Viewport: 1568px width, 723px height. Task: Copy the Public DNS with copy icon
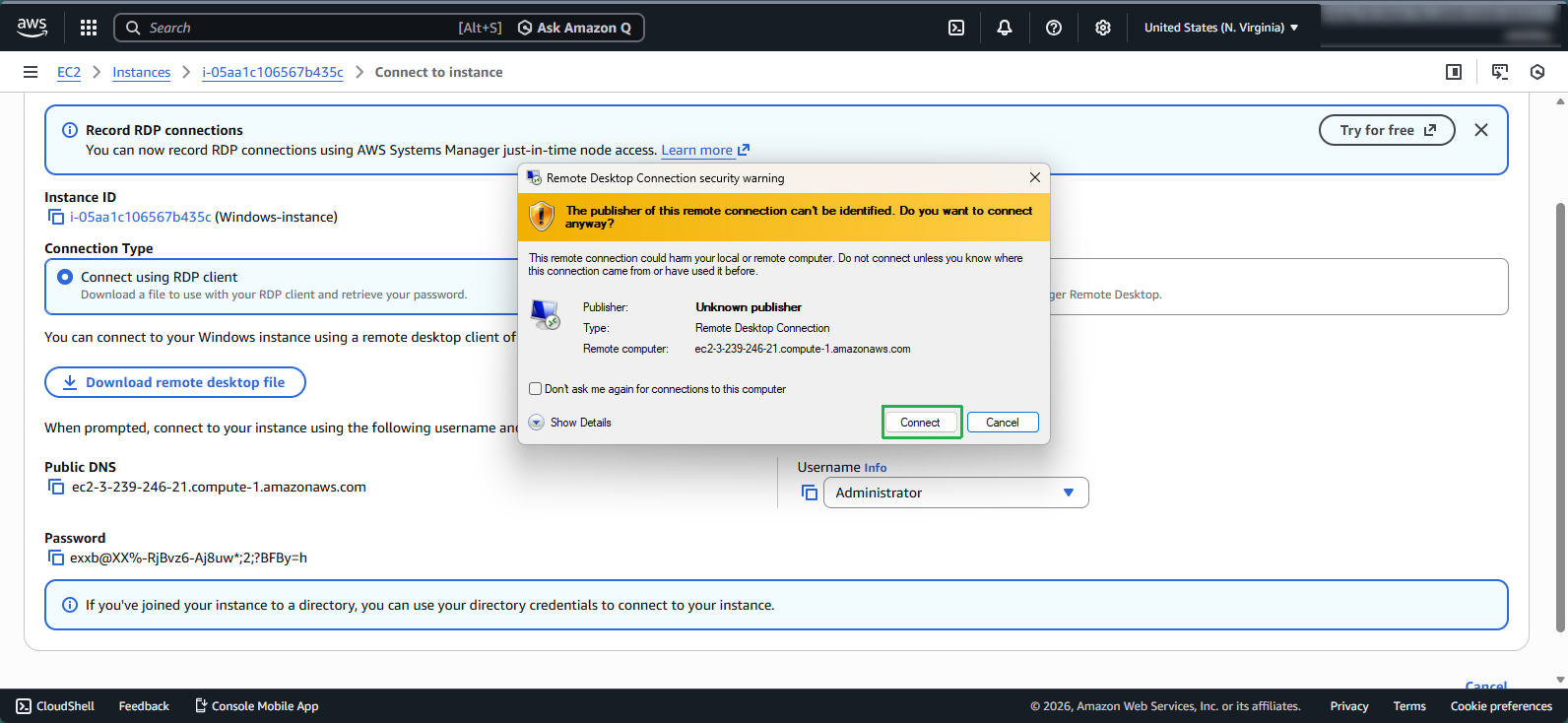click(x=56, y=487)
